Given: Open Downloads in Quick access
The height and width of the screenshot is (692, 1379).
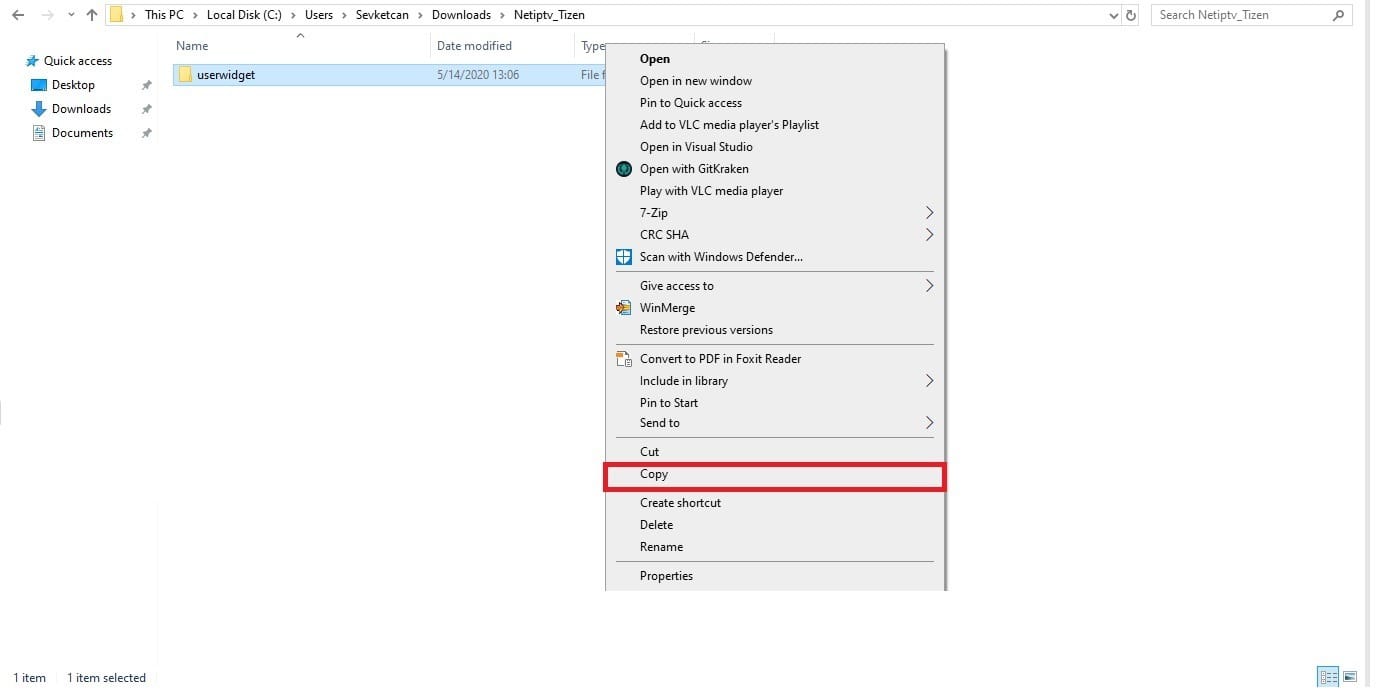Looking at the screenshot, I should coord(81,109).
